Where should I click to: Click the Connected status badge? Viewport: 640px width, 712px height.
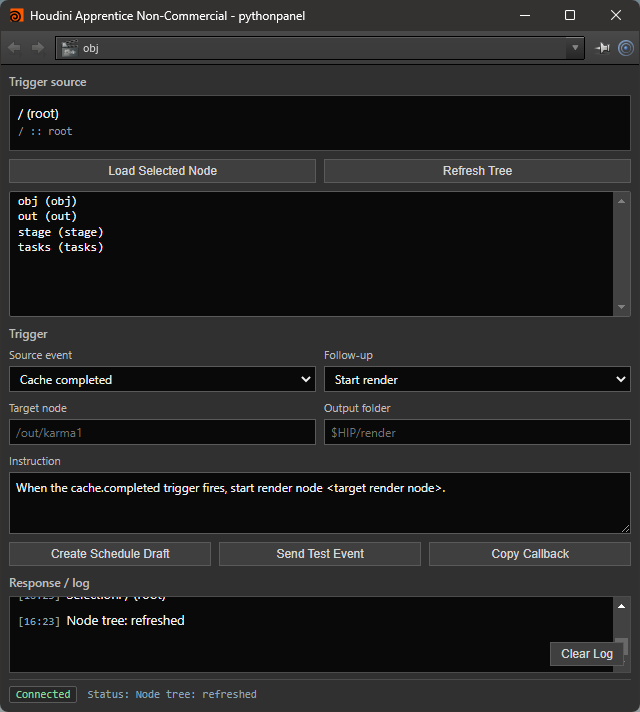point(43,694)
